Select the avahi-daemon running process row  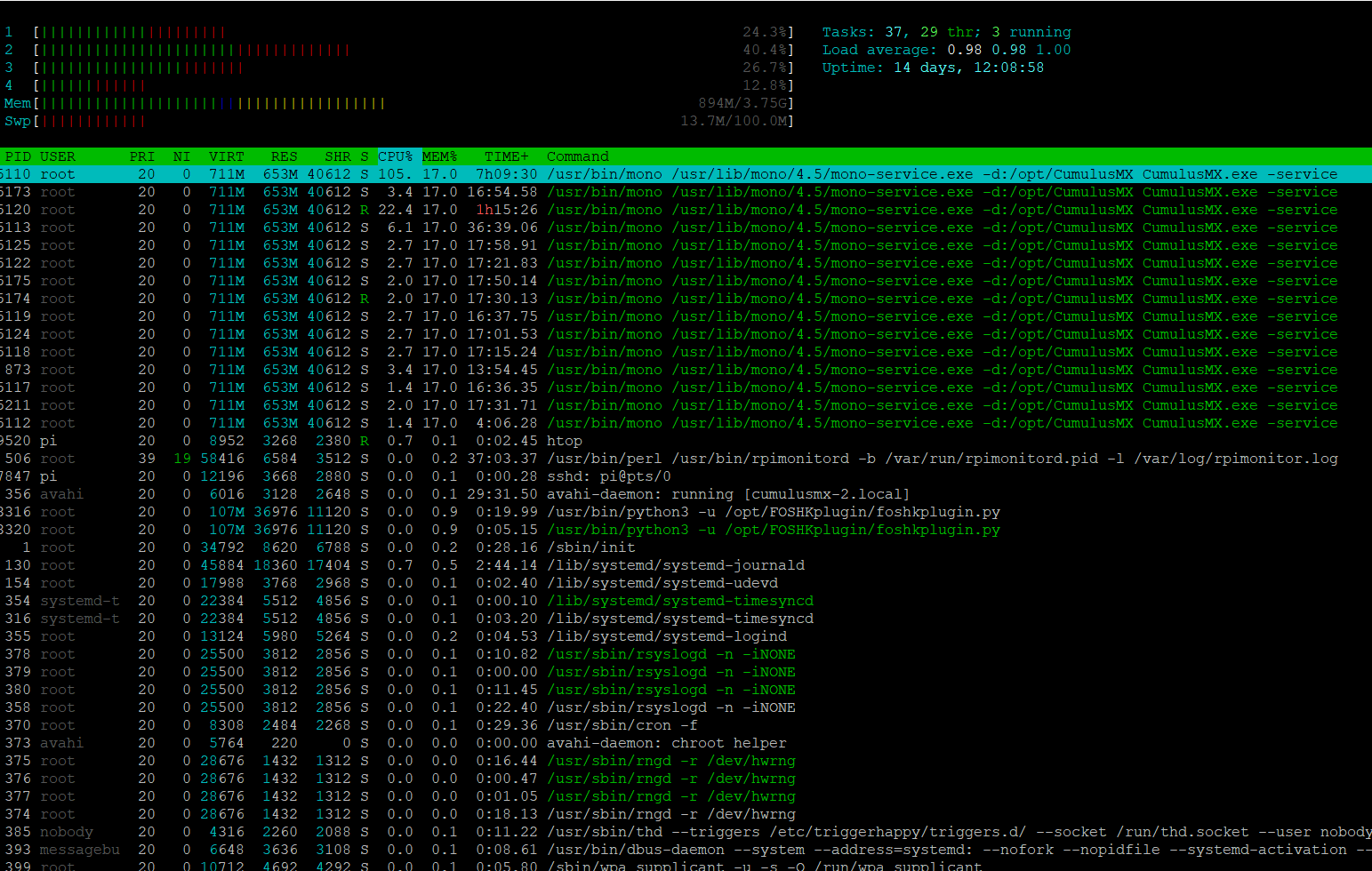click(356, 494)
